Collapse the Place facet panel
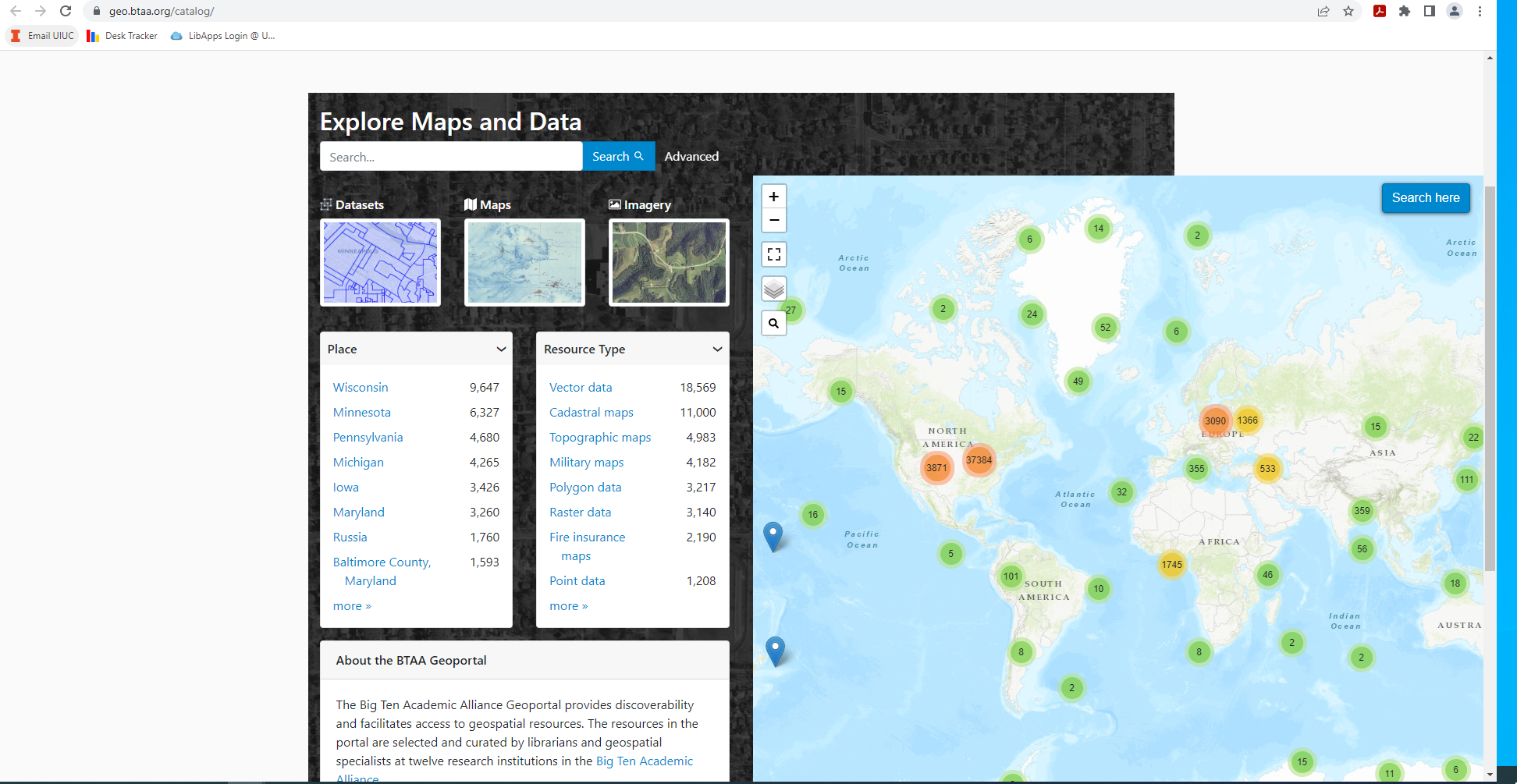The height and width of the screenshot is (784, 1517). click(501, 349)
